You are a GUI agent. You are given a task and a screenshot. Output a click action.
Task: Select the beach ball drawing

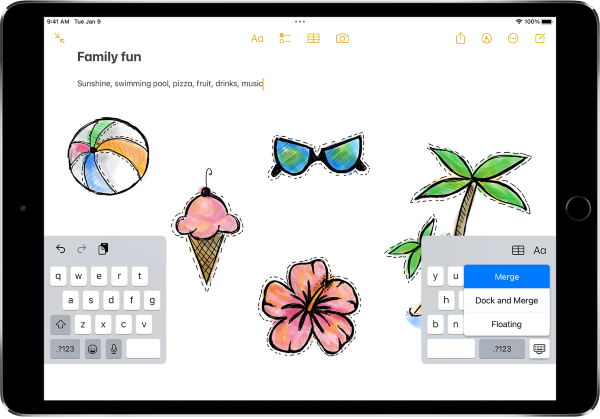point(108,156)
